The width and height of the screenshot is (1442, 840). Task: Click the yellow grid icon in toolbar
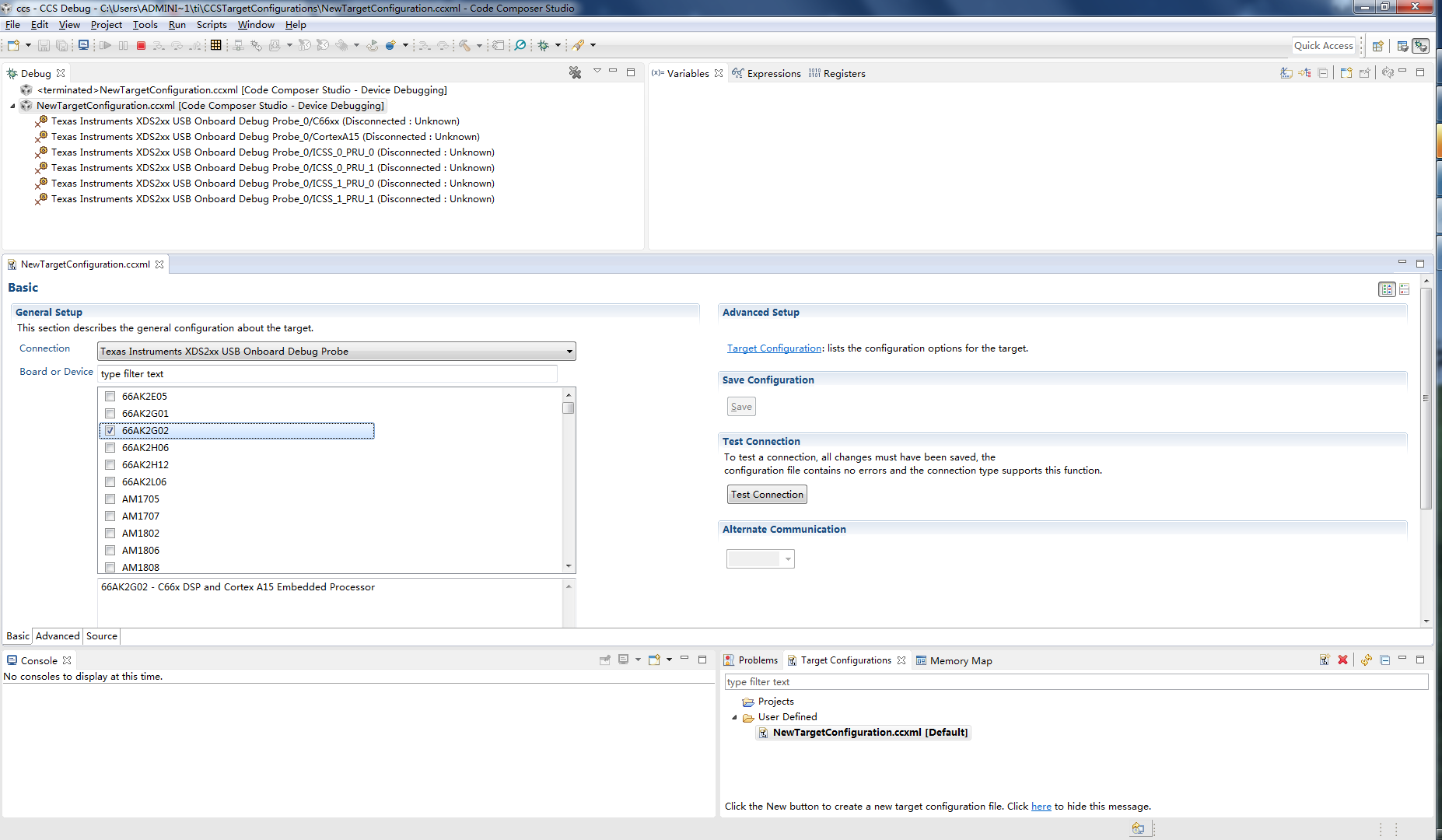tap(216, 46)
